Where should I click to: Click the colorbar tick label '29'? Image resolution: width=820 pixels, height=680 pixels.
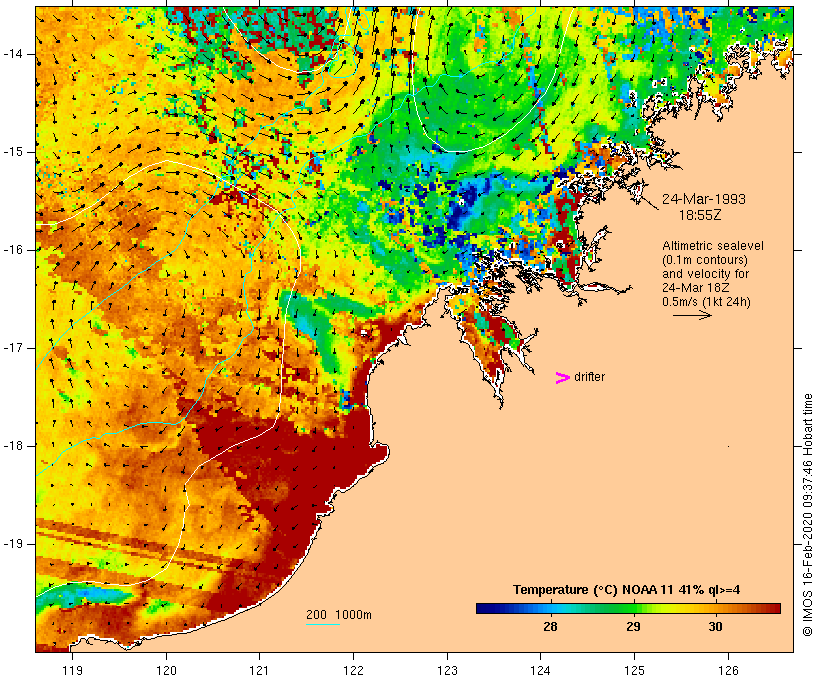[x=633, y=626]
